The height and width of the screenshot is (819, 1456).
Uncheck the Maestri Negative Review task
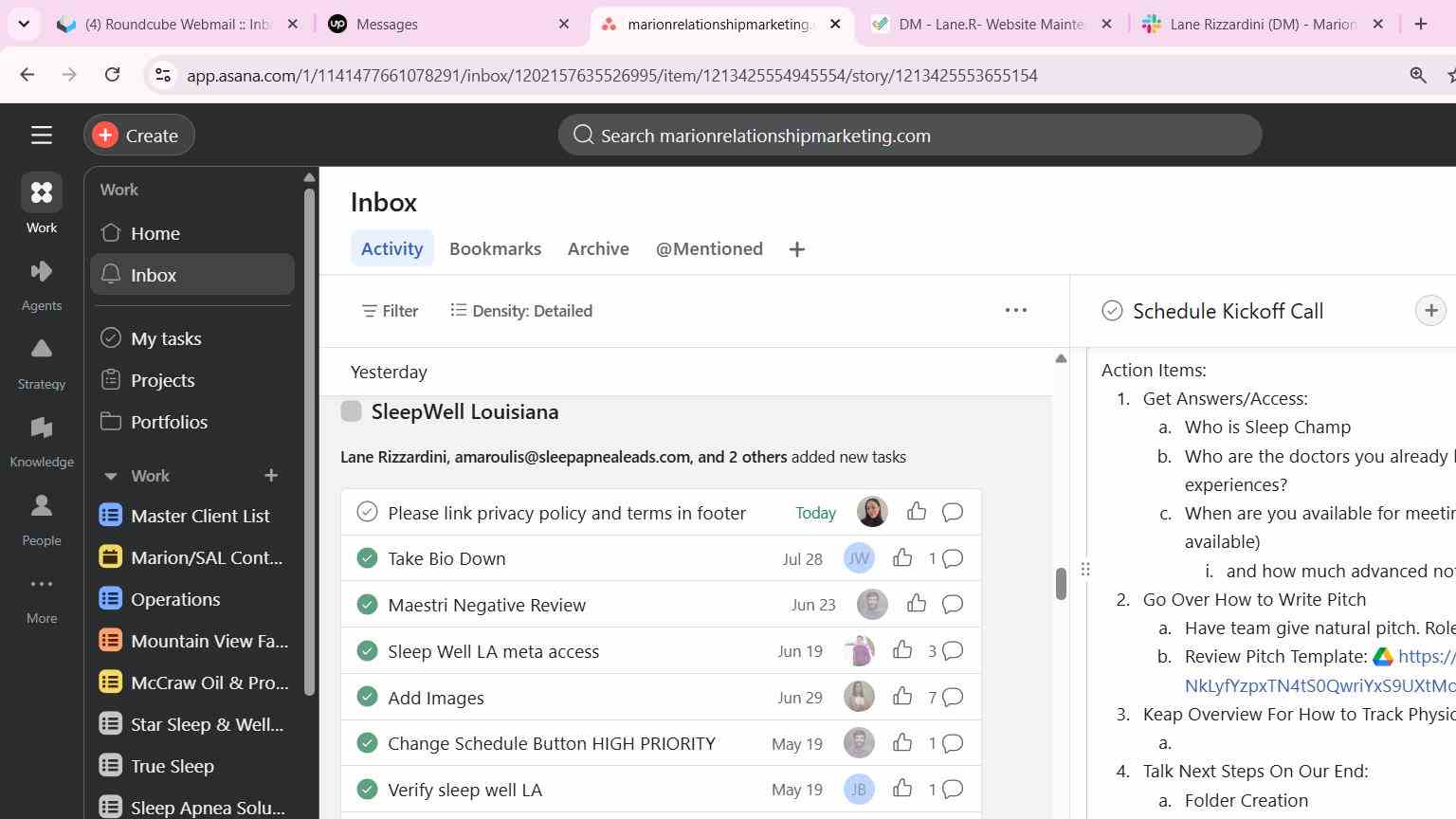pyautogui.click(x=367, y=605)
